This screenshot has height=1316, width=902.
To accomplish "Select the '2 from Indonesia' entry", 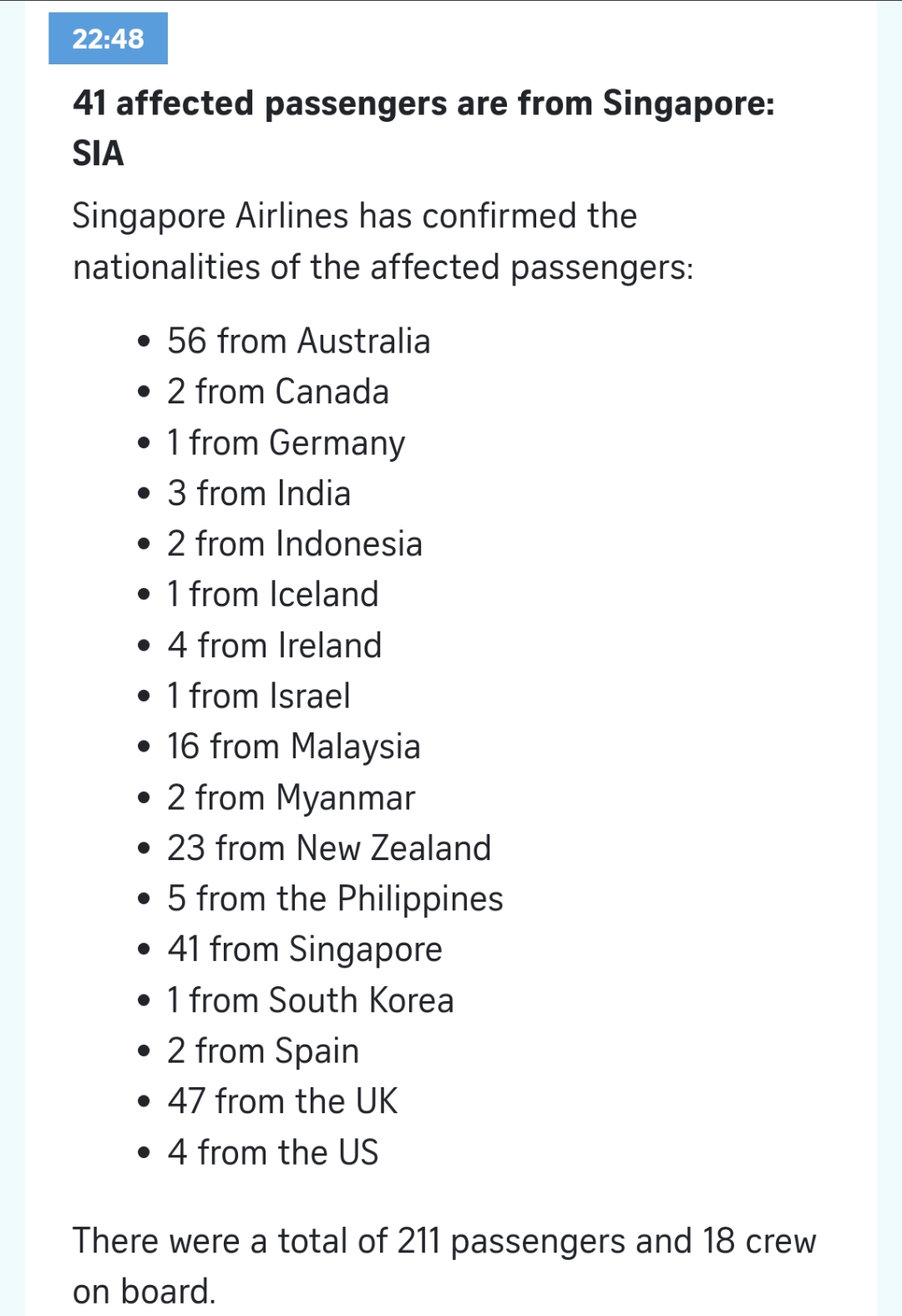I will pos(294,544).
